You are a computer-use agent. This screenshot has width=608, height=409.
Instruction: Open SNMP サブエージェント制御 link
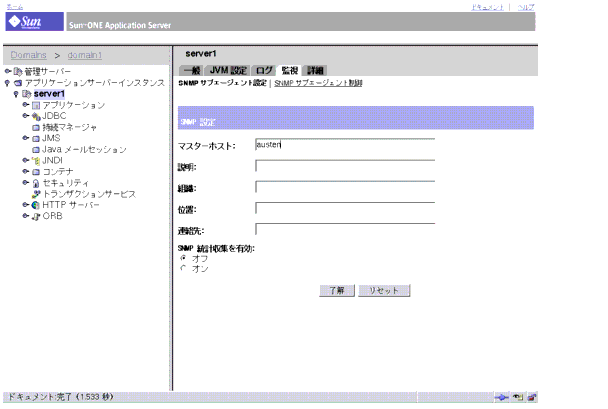coord(318,83)
